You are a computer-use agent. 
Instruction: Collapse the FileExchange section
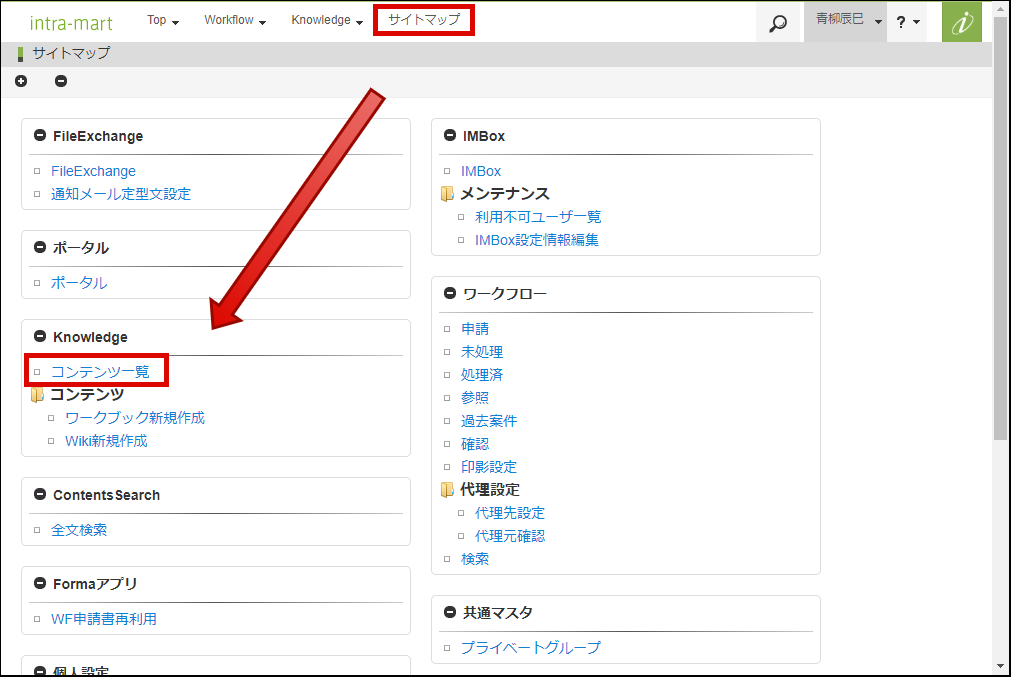pos(40,136)
